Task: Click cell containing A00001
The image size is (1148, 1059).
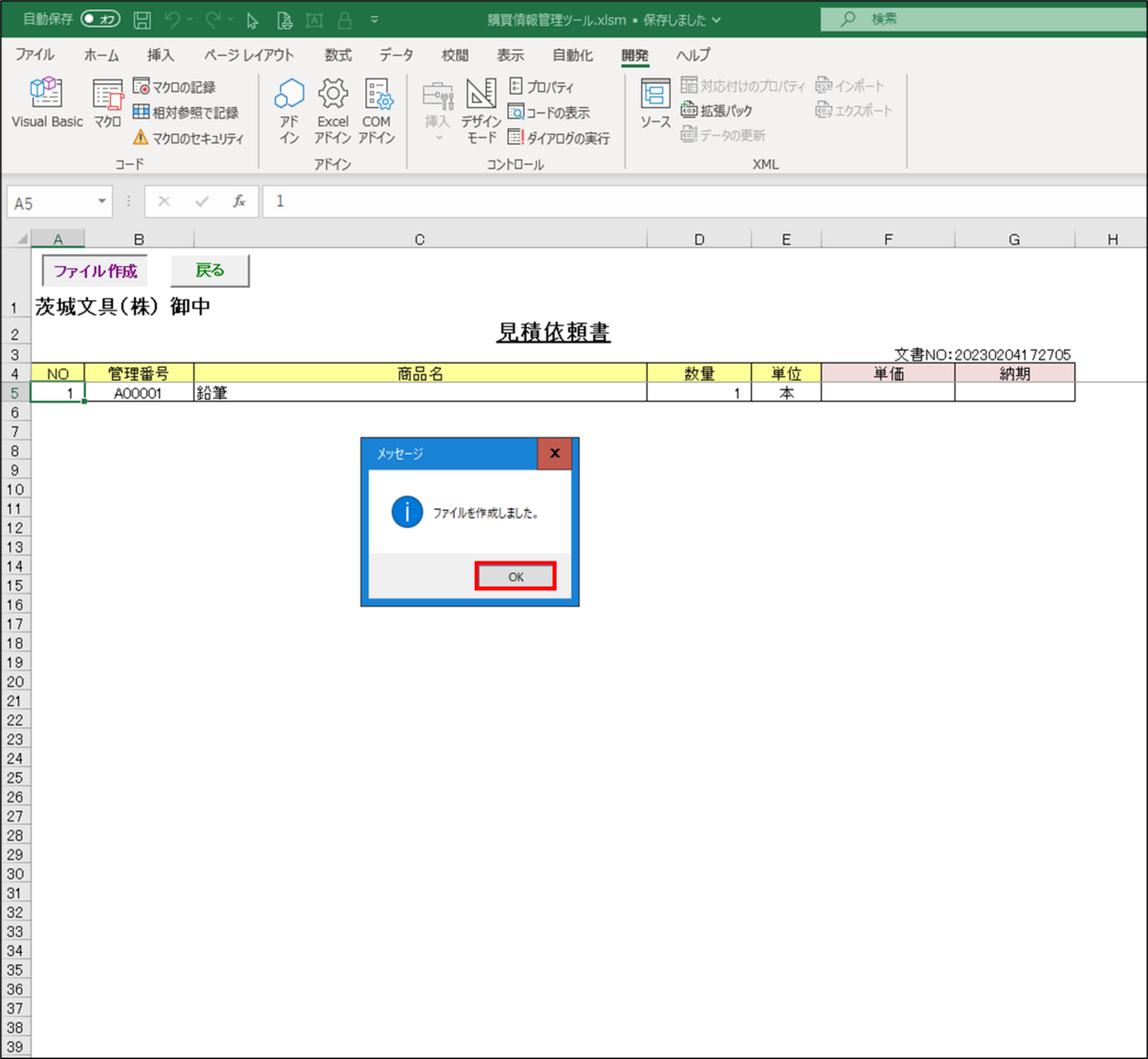Action: point(139,392)
